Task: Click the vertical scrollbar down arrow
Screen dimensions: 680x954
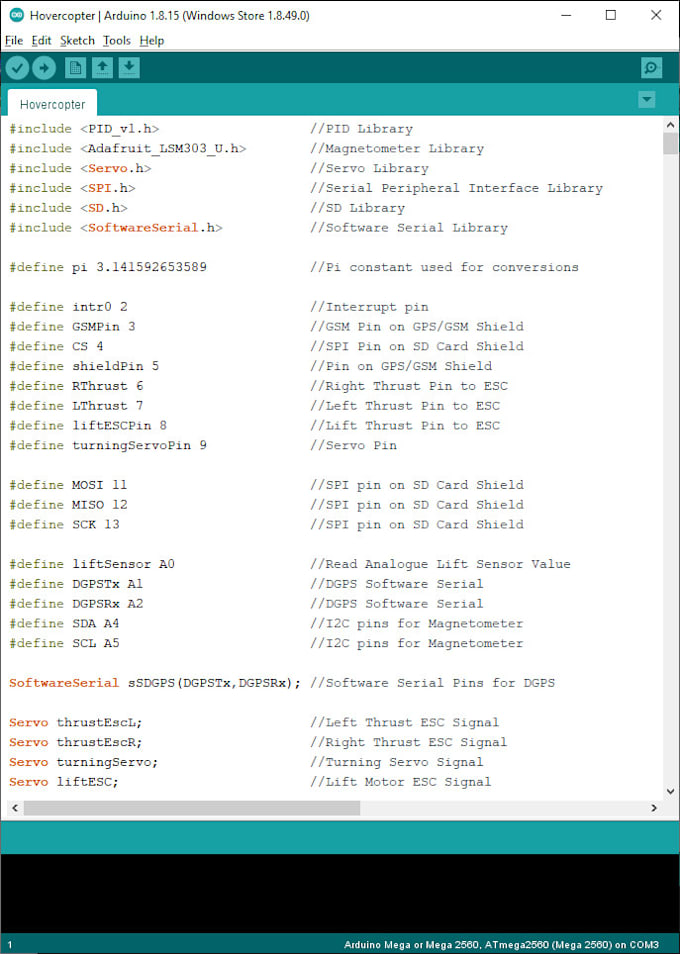Action: (x=671, y=789)
